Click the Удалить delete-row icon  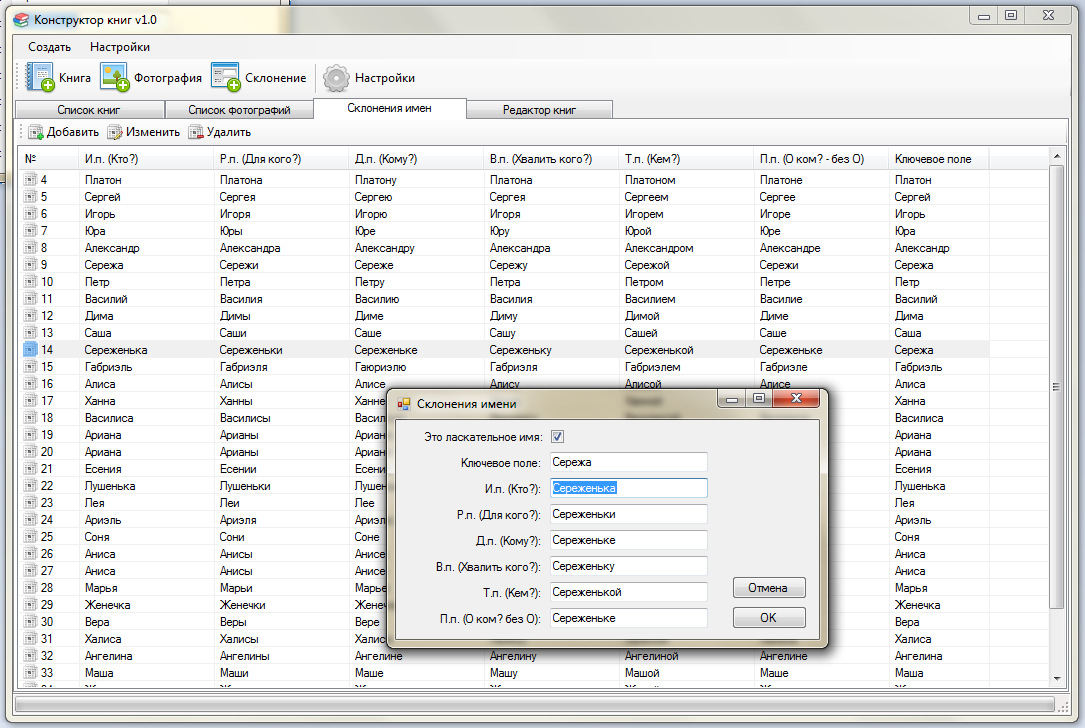click(195, 132)
